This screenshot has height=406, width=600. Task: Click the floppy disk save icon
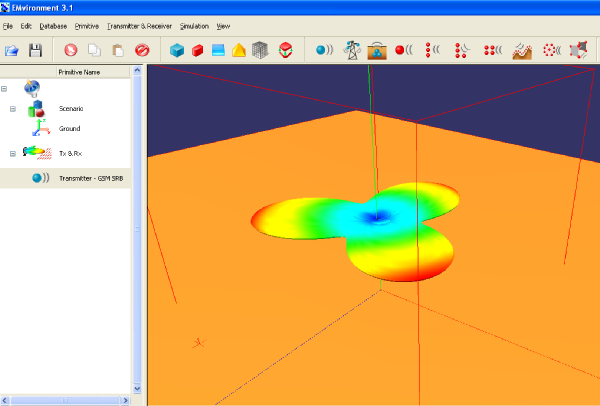[x=36, y=49]
